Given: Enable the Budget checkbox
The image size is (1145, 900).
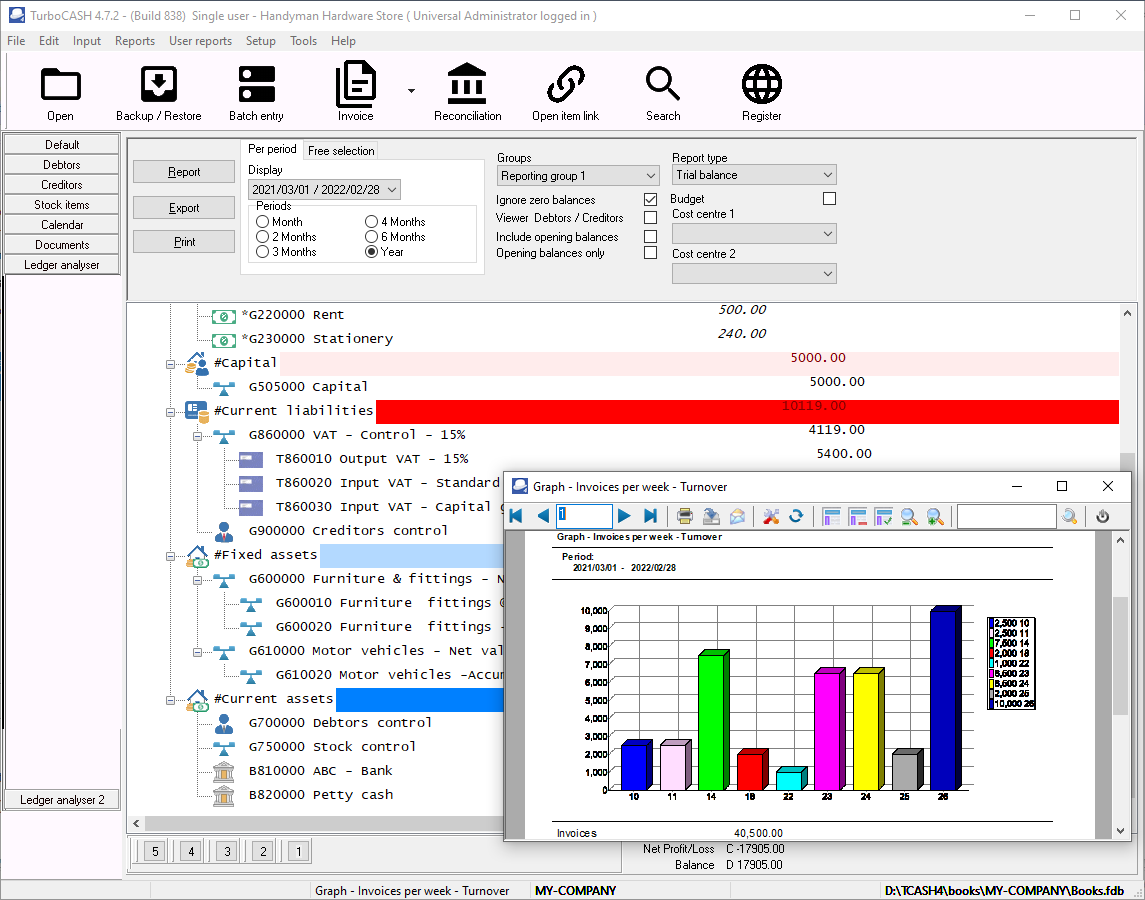Looking at the screenshot, I should point(829,199).
